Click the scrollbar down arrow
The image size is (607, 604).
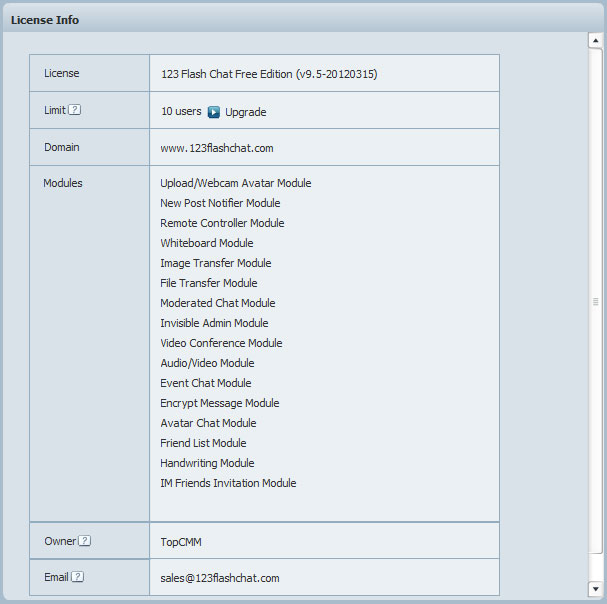(595, 589)
